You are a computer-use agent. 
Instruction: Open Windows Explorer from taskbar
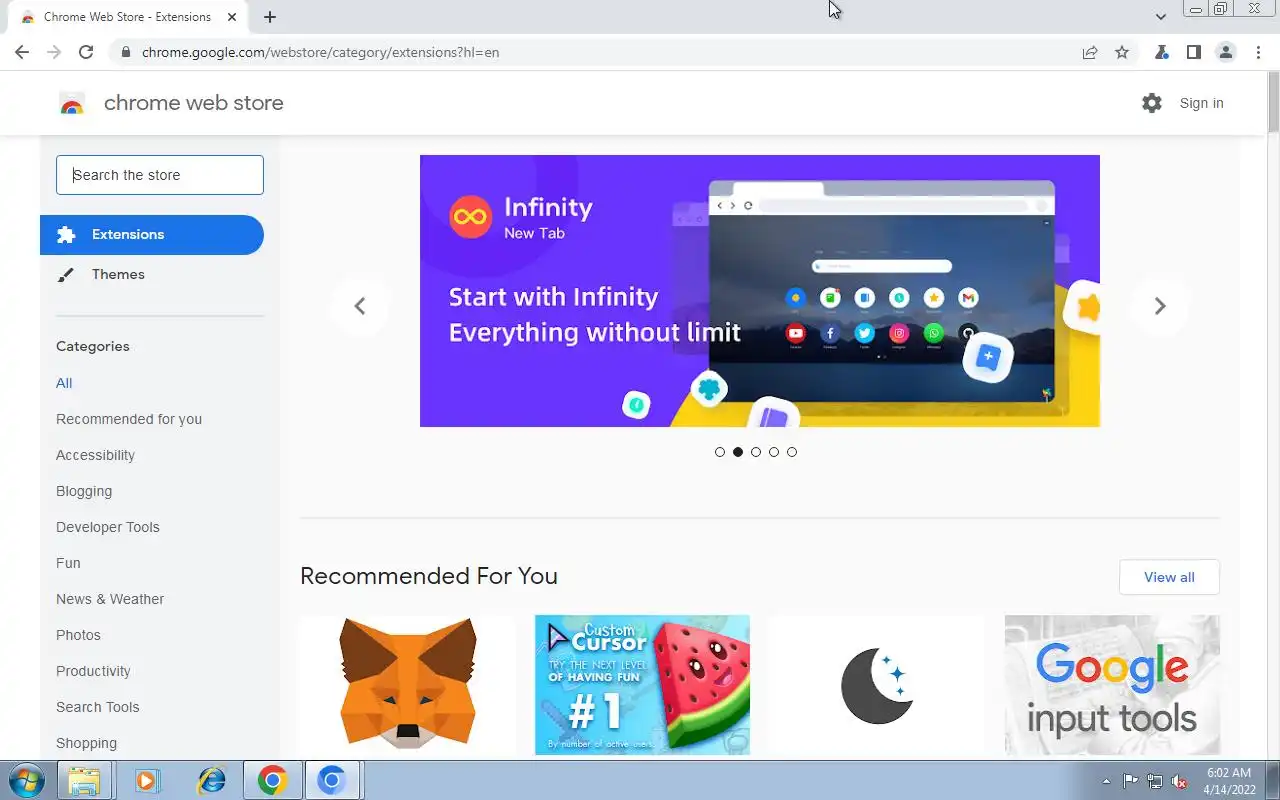coord(85,780)
